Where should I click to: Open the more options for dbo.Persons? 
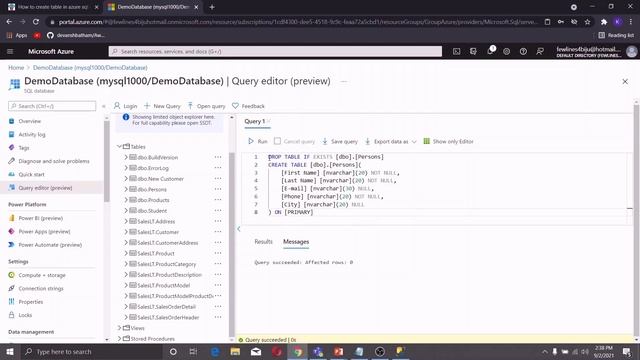point(218,189)
